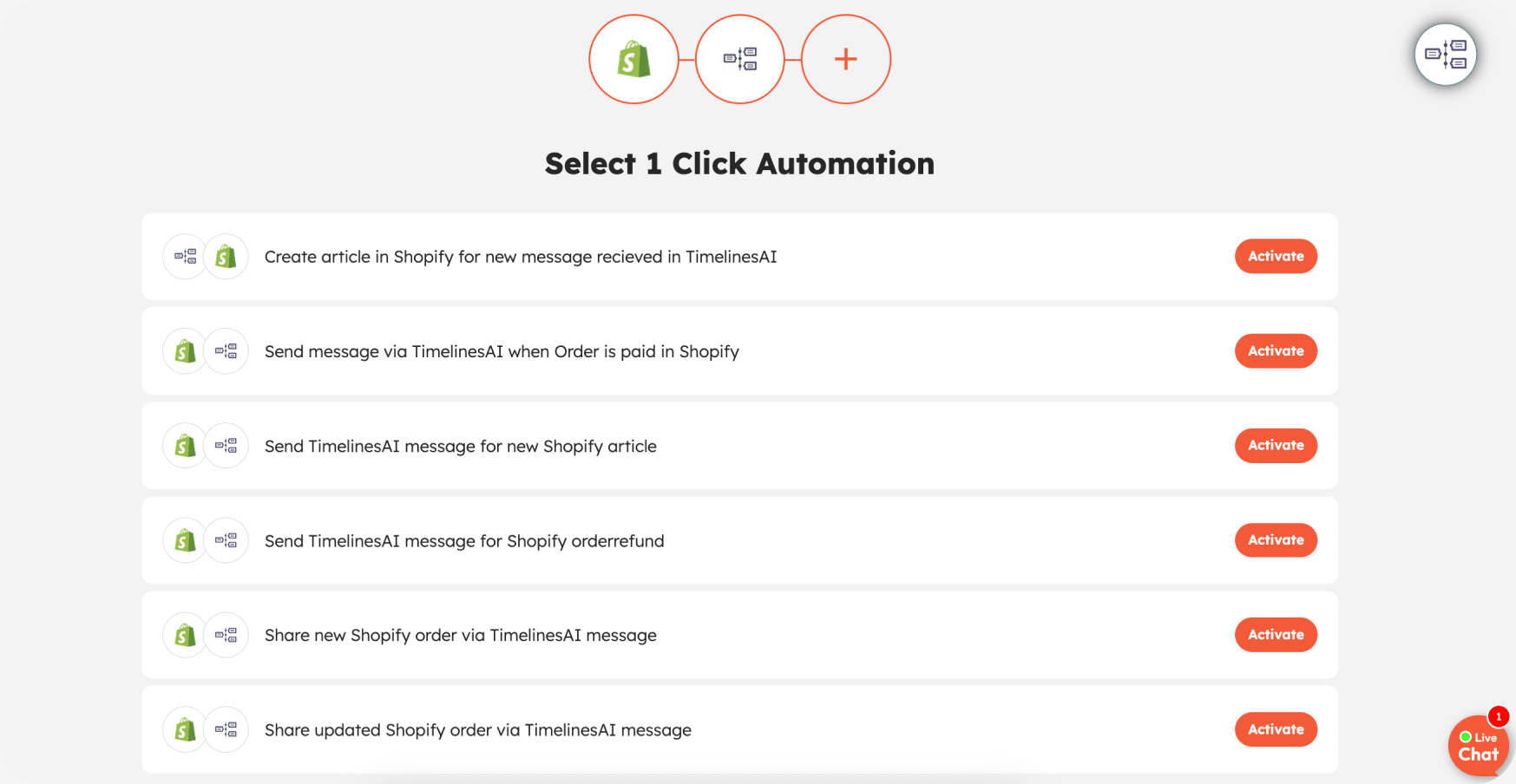The width and height of the screenshot is (1516, 784).
Task: Activate 'Send TimelinesAI message for new Shopify article'
Action: click(x=1276, y=445)
